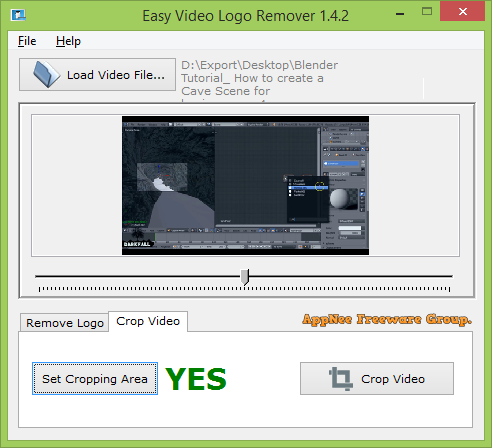This screenshot has height=448, width=492.
Task: Open the File menu
Action: coord(27,41)
